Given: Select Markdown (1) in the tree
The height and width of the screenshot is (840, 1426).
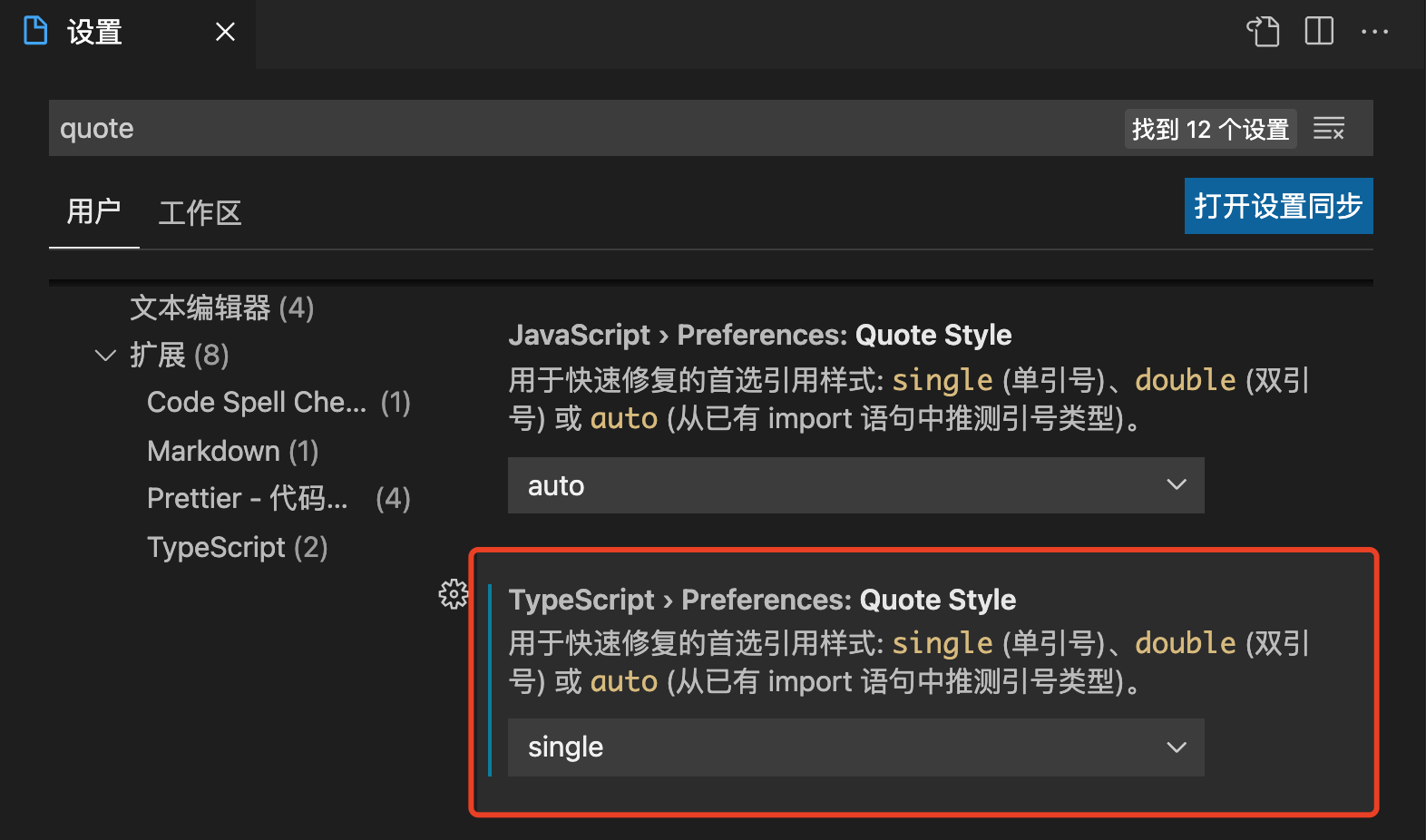Looking at the screenshot, I should click(232, 451).
